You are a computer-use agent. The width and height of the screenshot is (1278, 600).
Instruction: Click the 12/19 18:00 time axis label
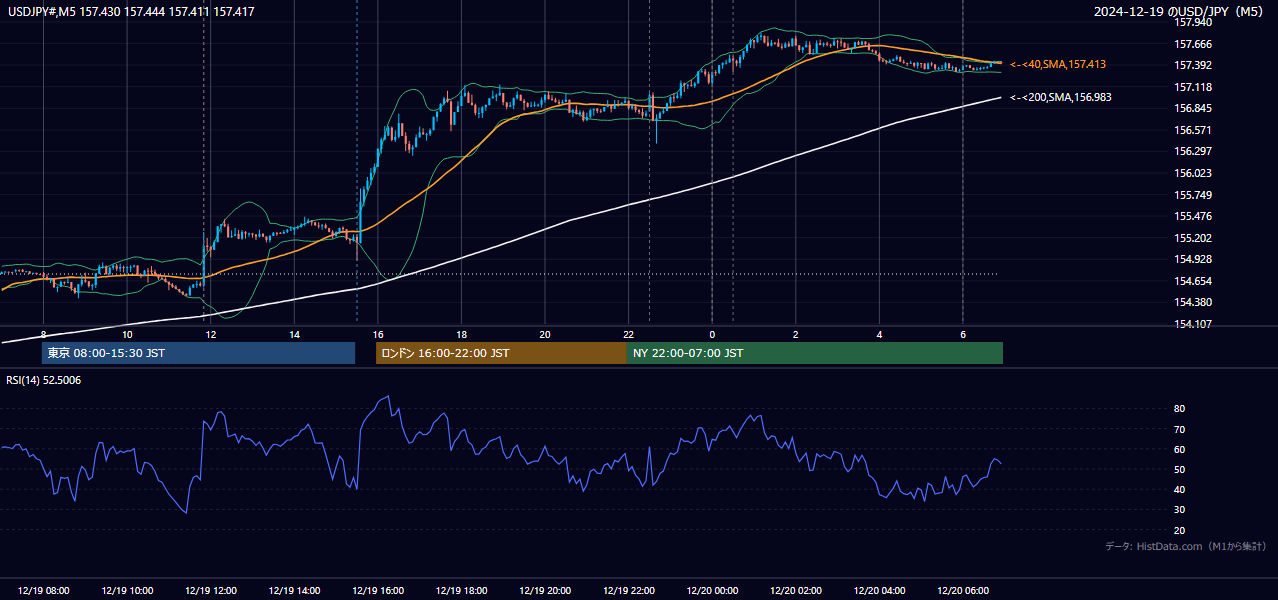pos(461,591)
